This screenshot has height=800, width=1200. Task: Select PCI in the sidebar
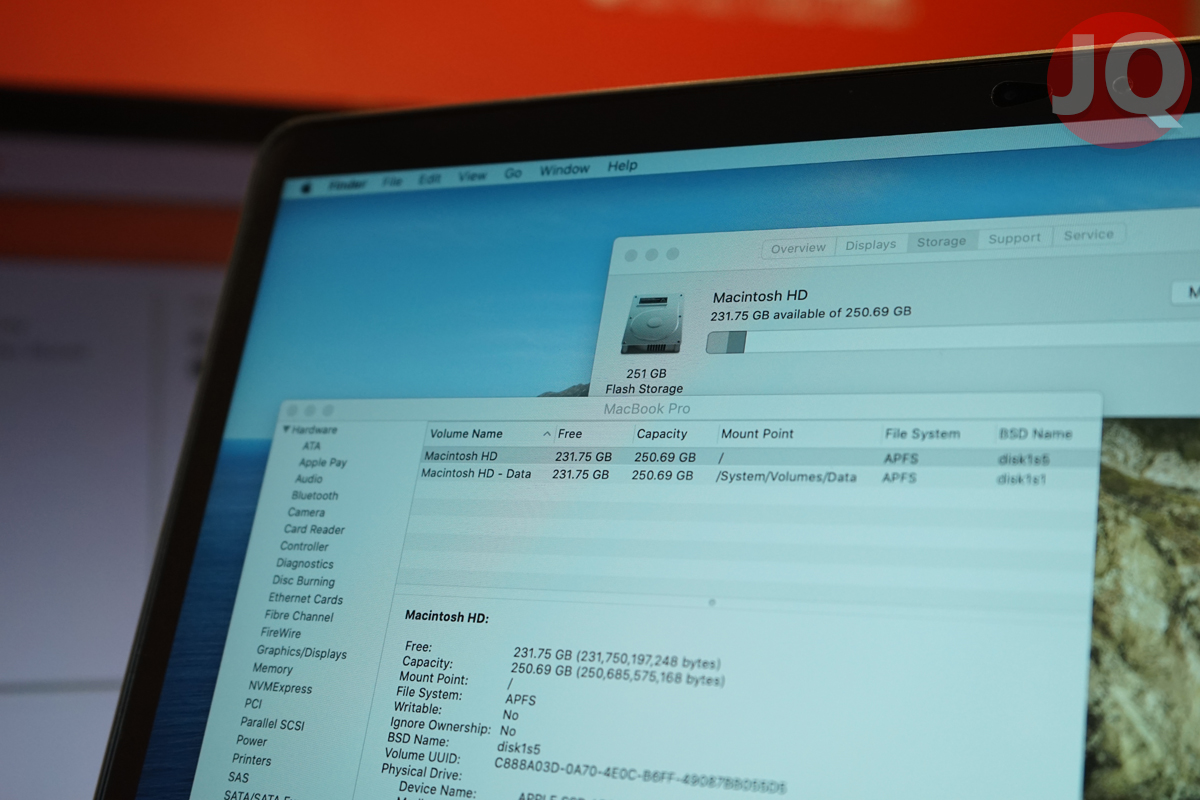(253, 704)
